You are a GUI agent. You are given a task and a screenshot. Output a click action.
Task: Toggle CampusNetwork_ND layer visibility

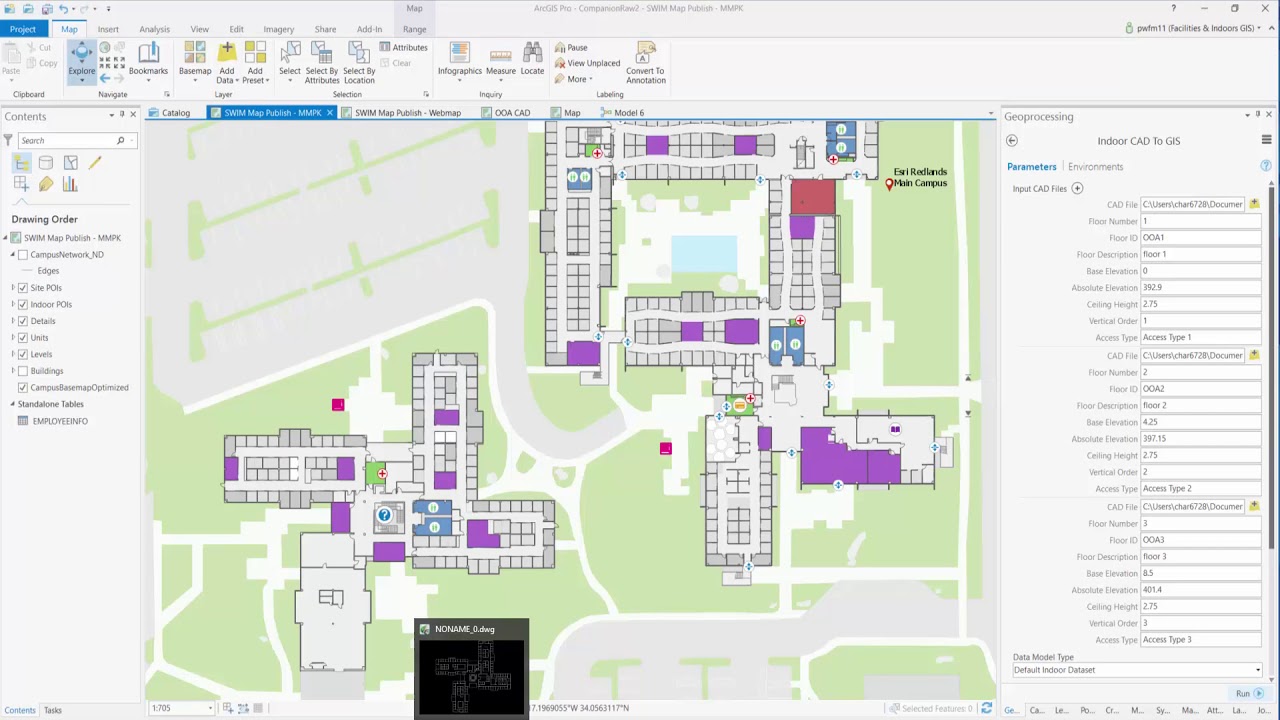(x=23, y=255)
